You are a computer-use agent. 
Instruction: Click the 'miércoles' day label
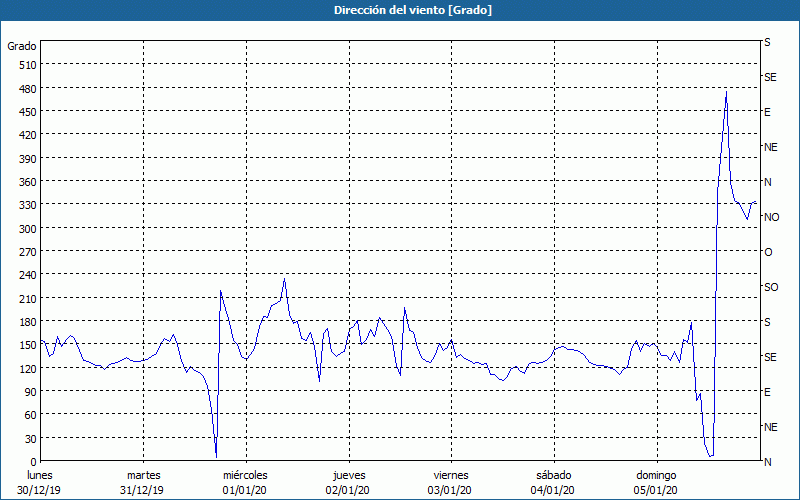pos(245,476)
